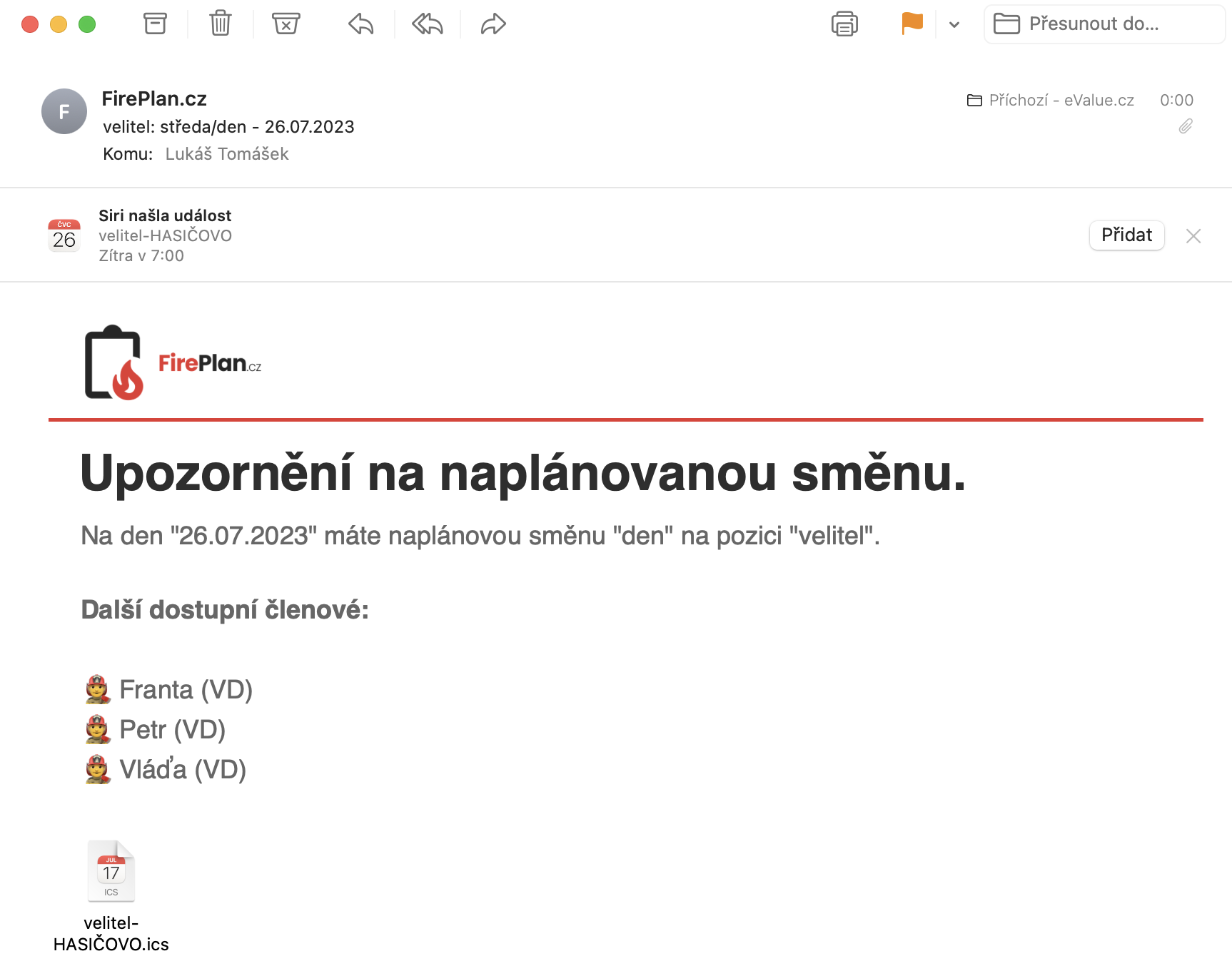Click the heading Upozornění na naplánovanou směnu
Screen dimensions: 1232x976
[x=523, y=474]
